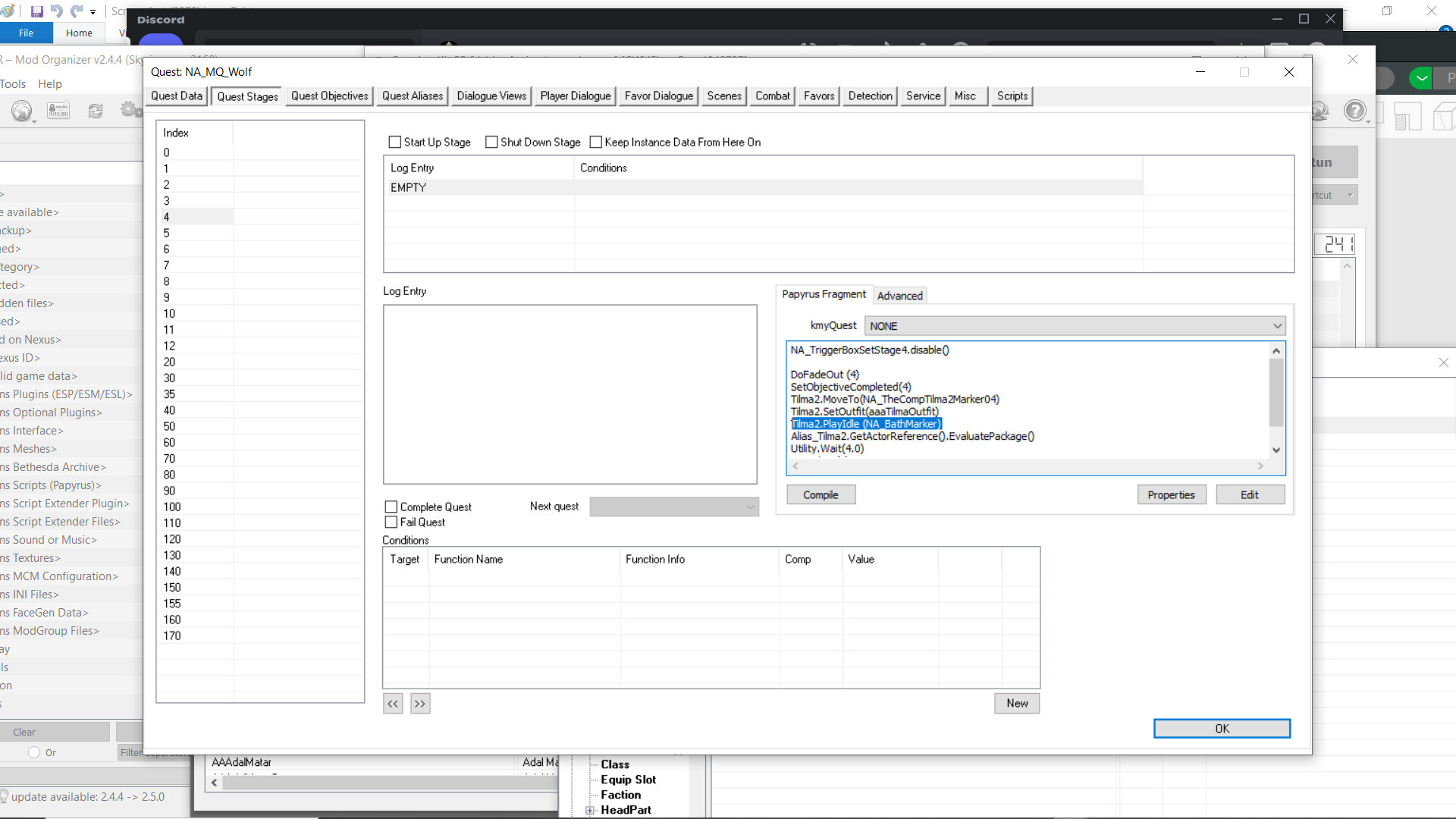This screenshot has height=819, width=1456.
Task: Click the vertical scrollbar thumb in fragment editor
Action: coord(1276,393)
